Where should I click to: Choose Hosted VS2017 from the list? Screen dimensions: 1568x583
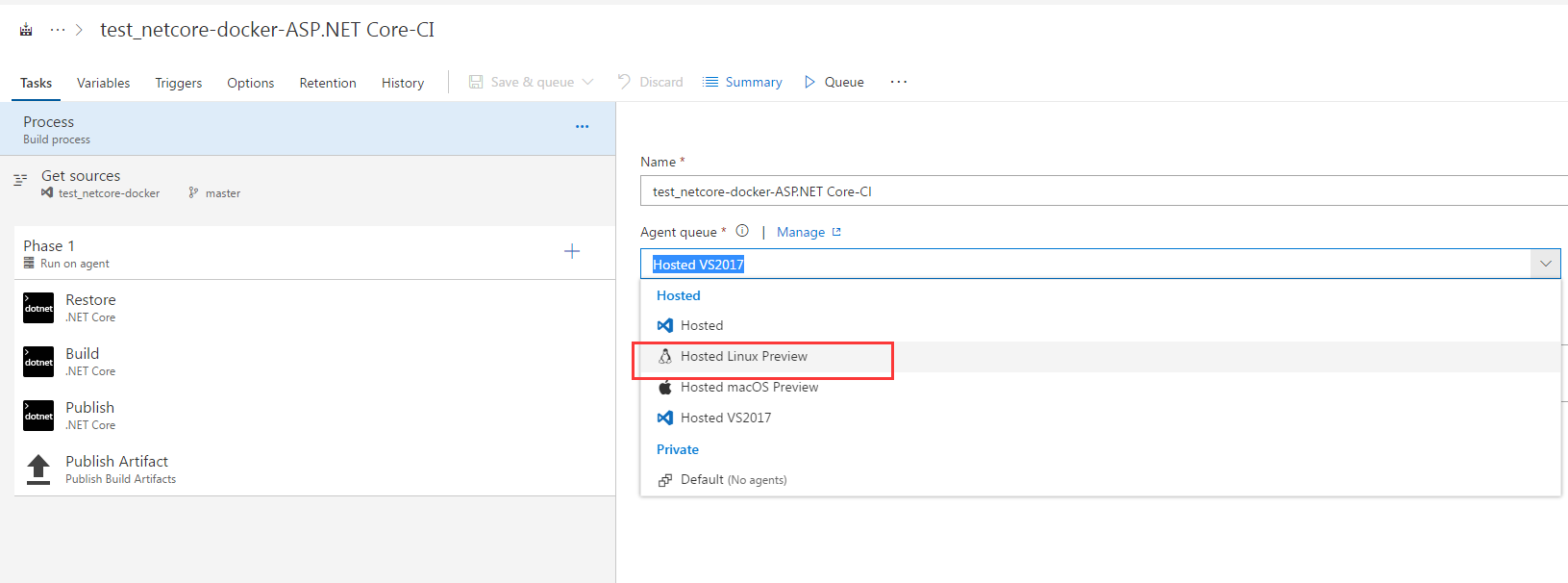click(1100, 418)
